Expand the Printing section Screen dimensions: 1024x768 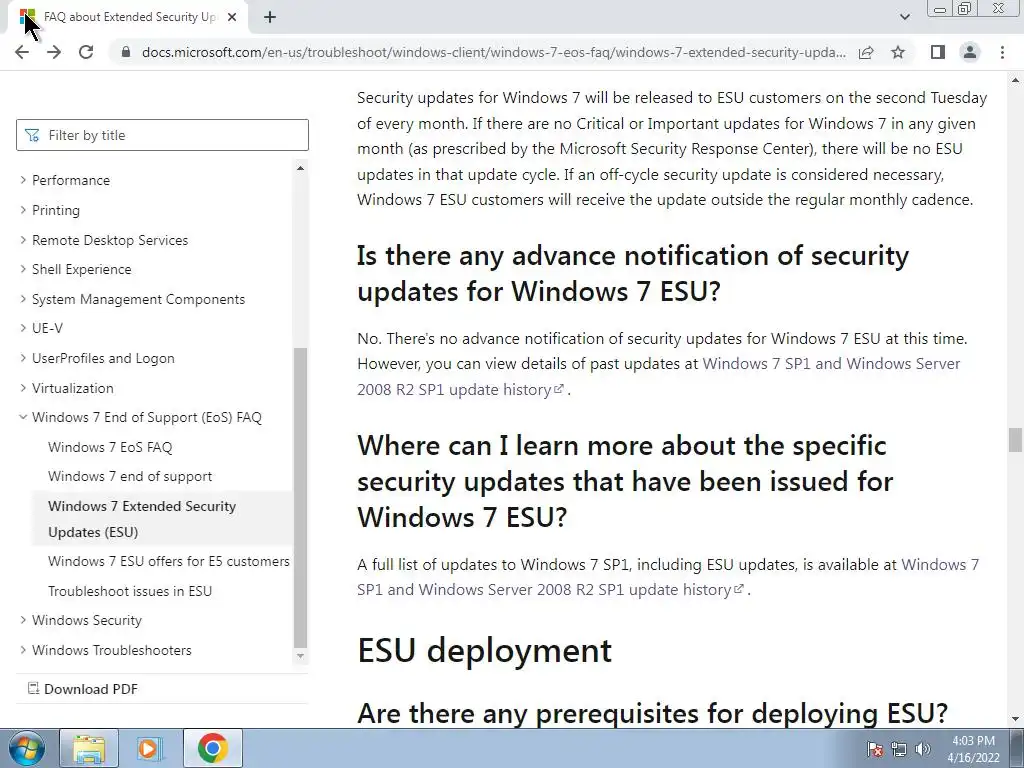(x=50, y=210)
